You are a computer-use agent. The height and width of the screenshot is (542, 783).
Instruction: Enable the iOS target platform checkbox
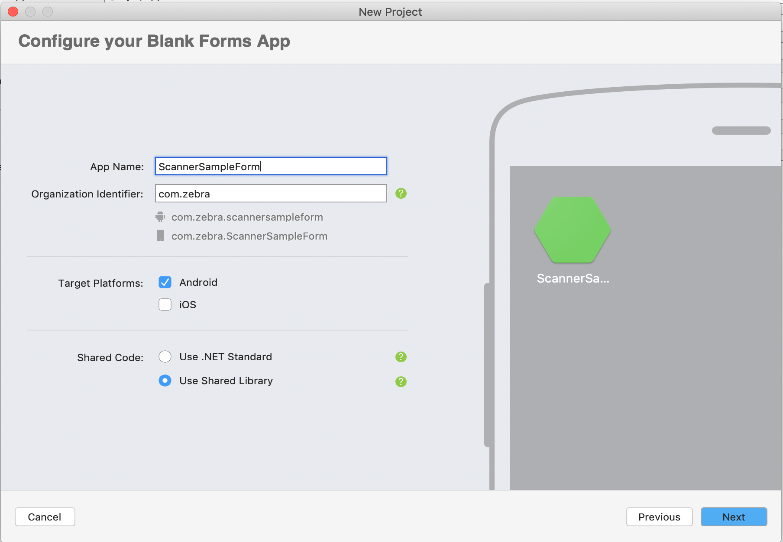pos(165,305)
